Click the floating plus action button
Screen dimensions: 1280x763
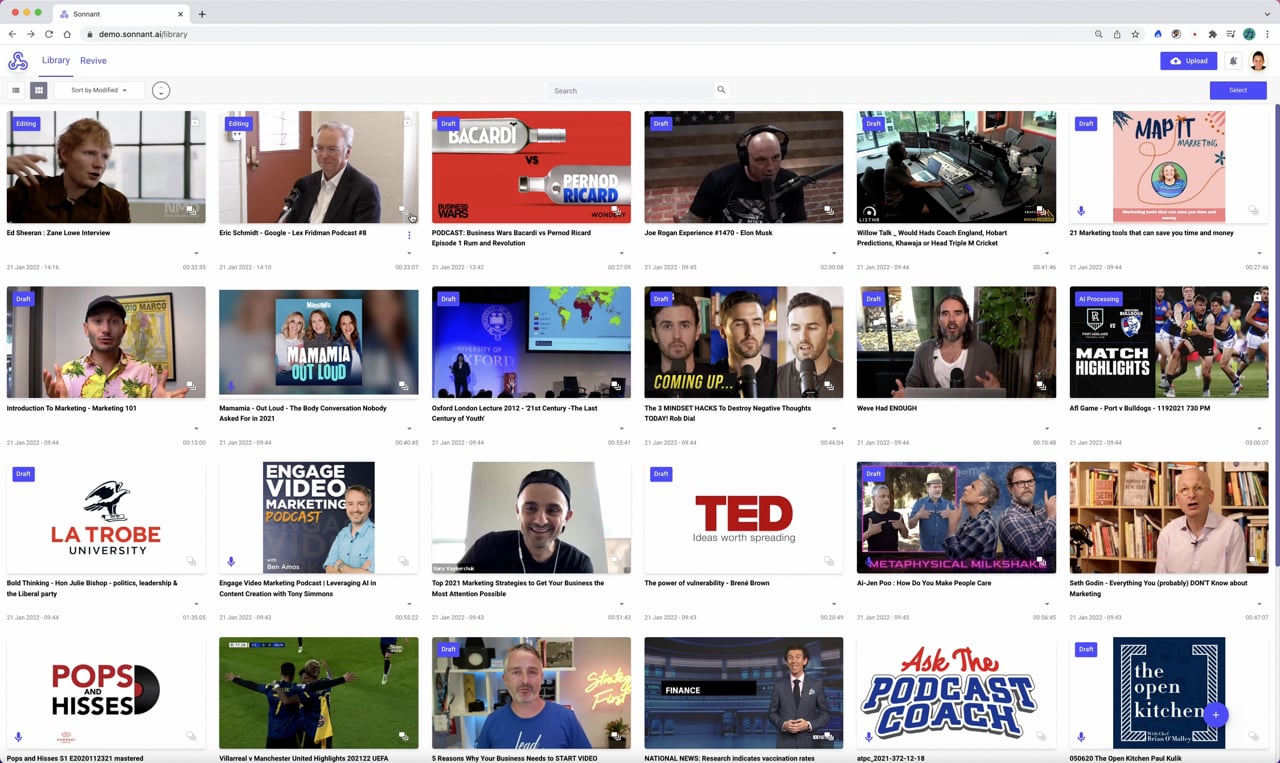tap(1216, 714)
